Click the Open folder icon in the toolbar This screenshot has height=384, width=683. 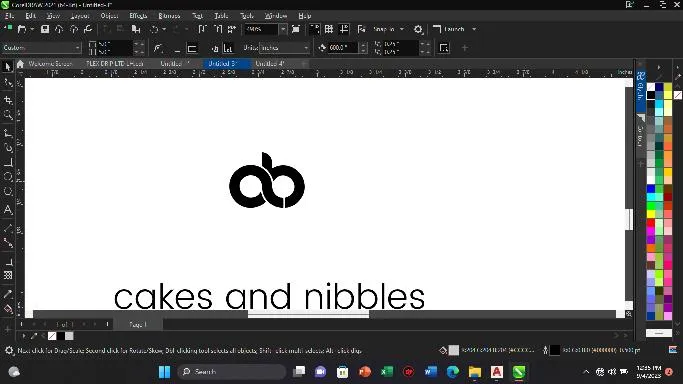click(x=21, y=29)
